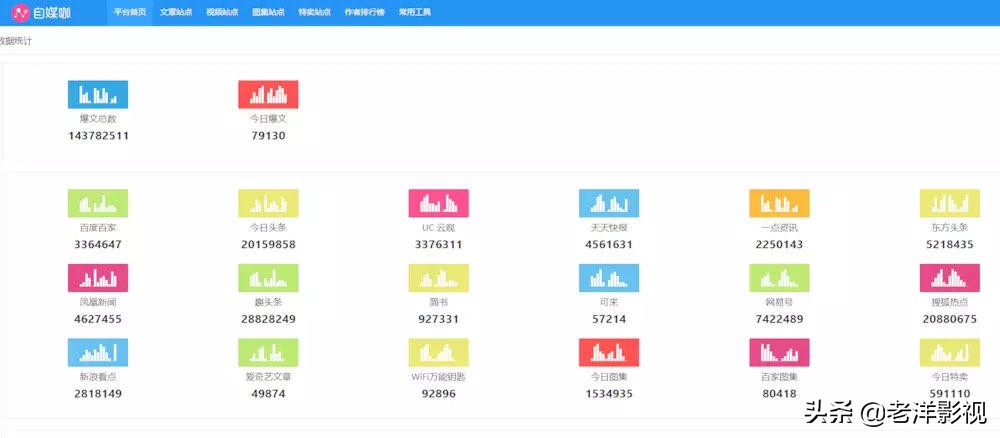Click the 搜狐热点 label text
This screenshot has height=438, width=1000.
coord(950,302)
